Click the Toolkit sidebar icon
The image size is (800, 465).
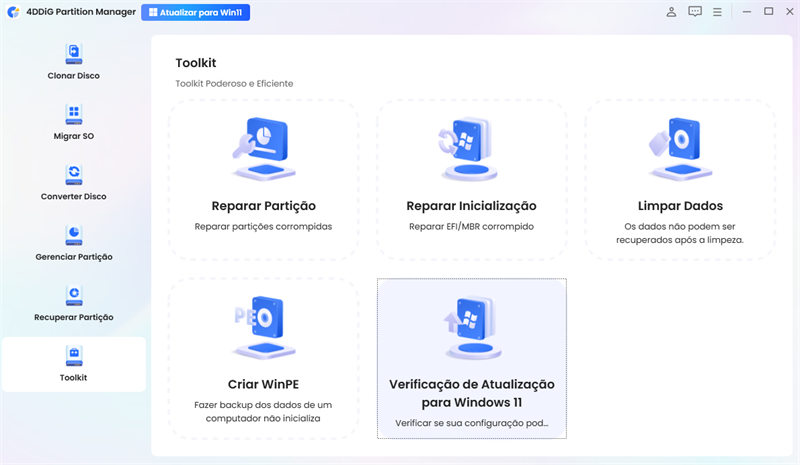point(73,355)
